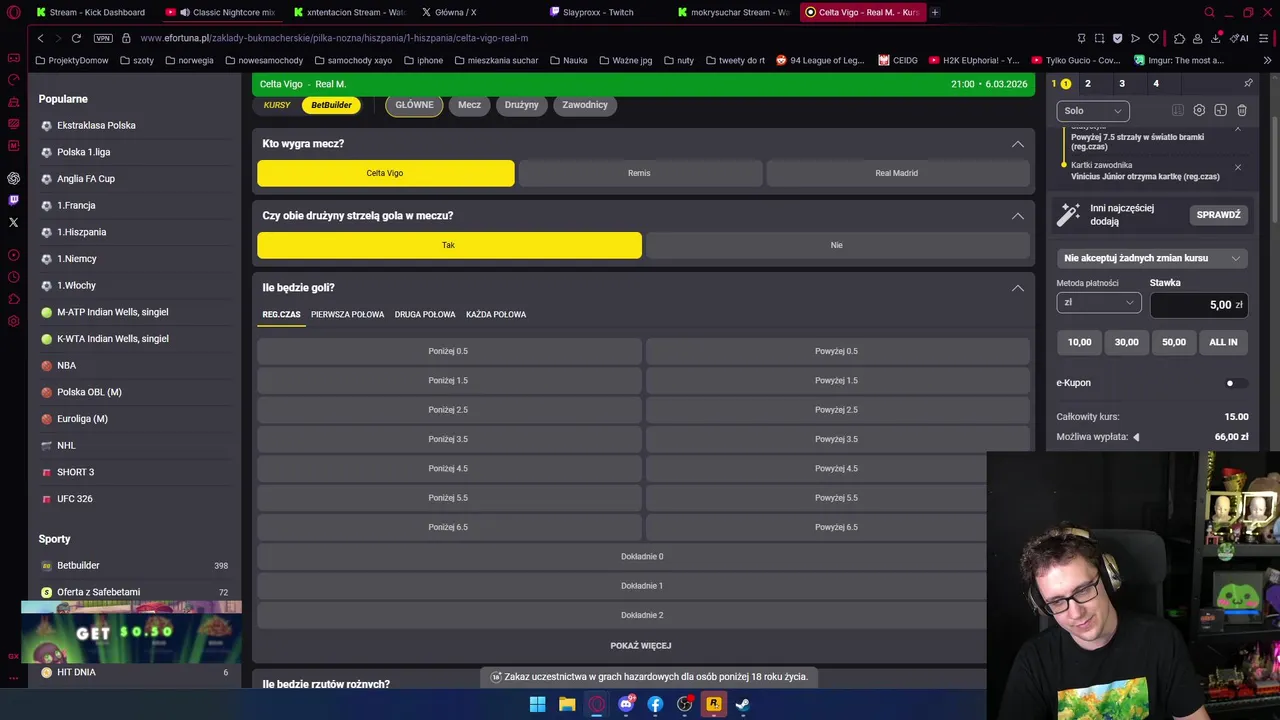Image resolution: width=1280 pixels, height=720 pixels.
Task: Open Rockstar Games Launcher from taskbar
Action: (714, 704)
